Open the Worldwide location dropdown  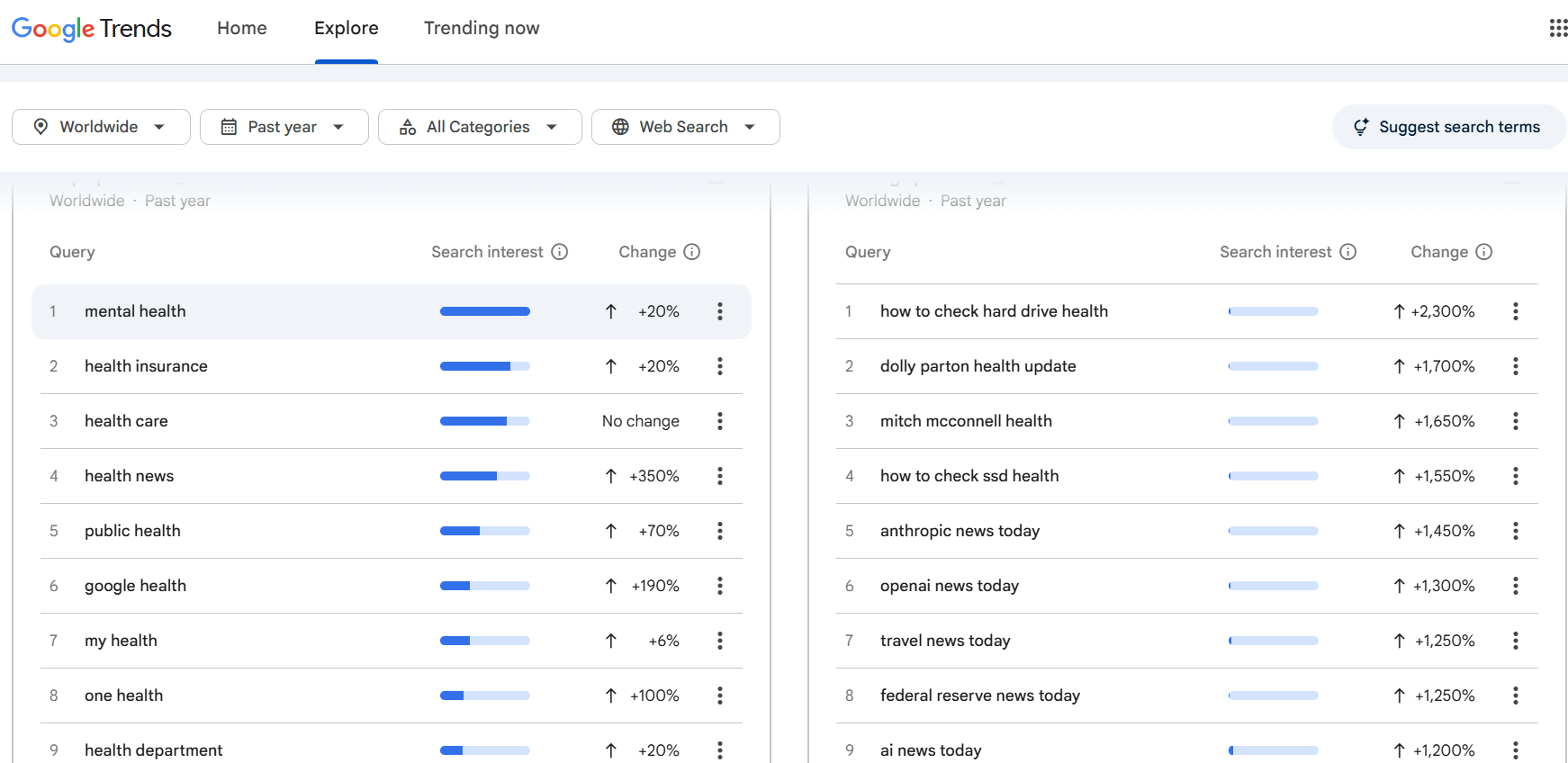pos(101,127)
